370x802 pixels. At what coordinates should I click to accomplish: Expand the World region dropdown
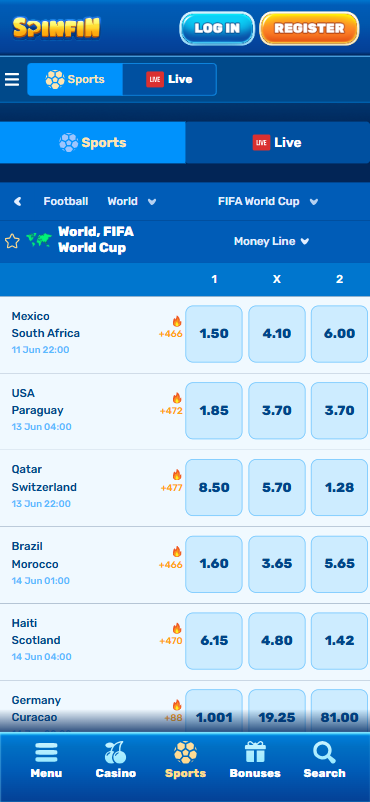point(132,202)
